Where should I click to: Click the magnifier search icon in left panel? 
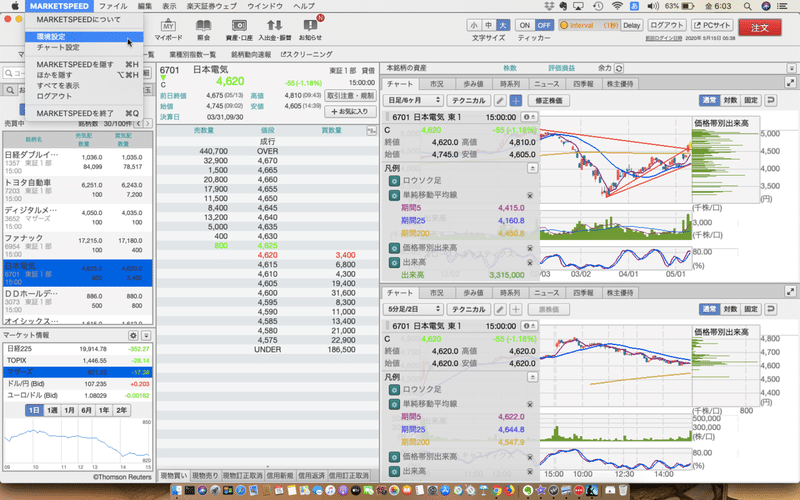coord(10,90)
